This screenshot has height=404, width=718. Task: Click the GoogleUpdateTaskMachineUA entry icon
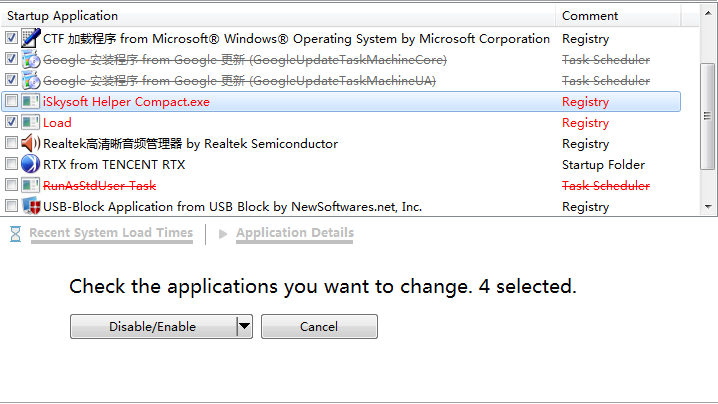31,80
